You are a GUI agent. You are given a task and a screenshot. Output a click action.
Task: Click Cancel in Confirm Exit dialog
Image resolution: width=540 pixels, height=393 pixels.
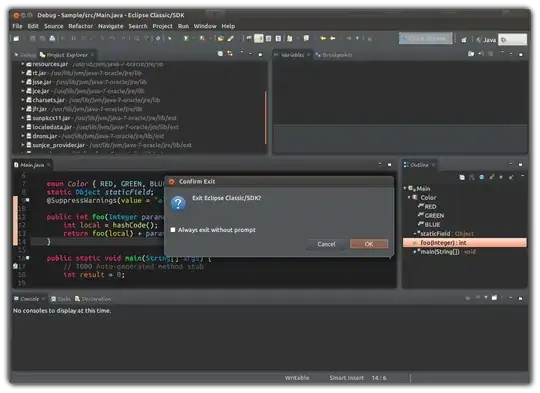(326, 244)
